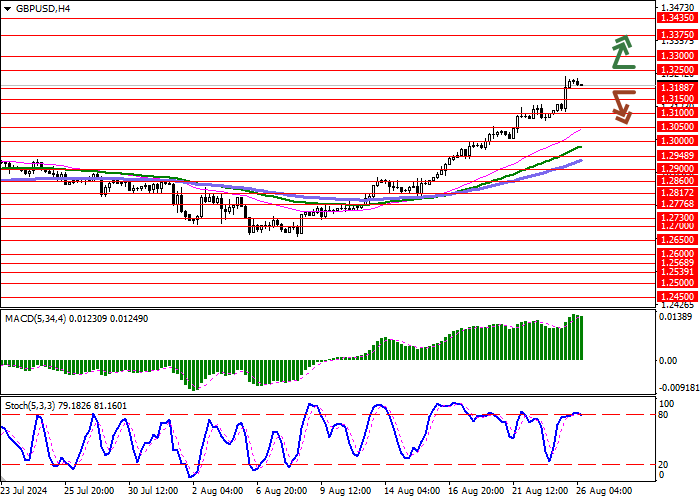Click the GBPUSD,H4 chart title

coord(43,9)
